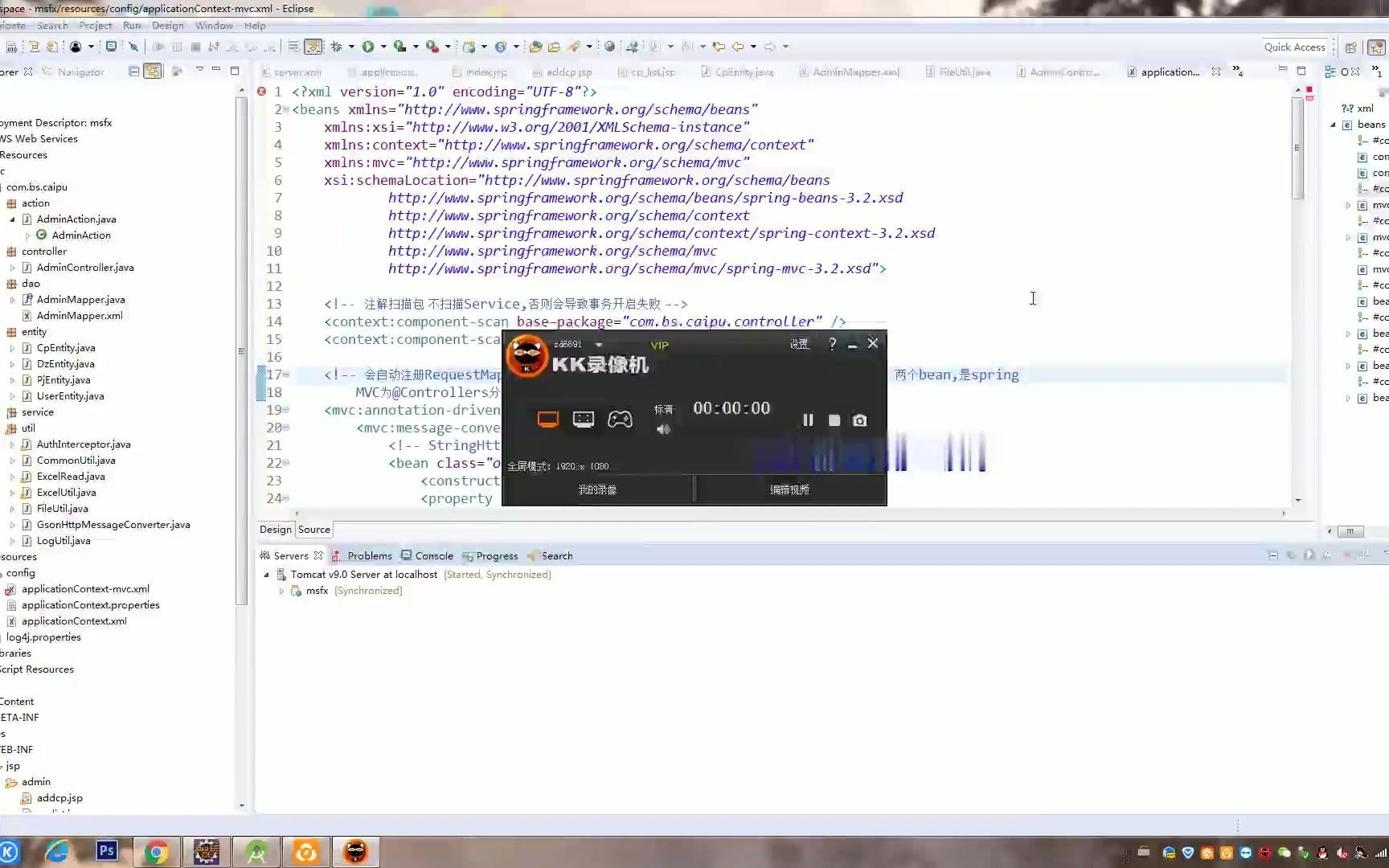Pause recording in KK recorder

808,420
